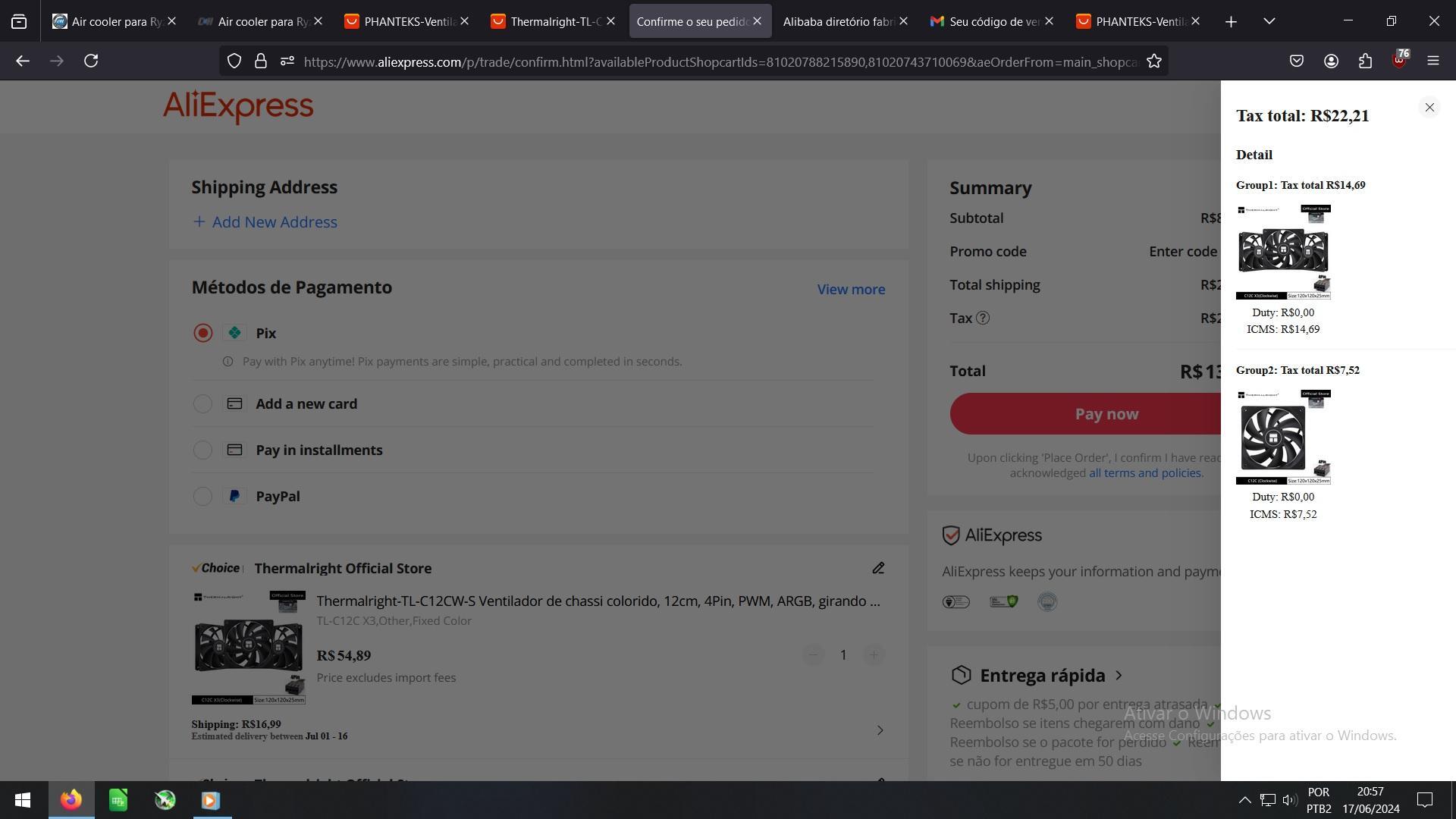The image size is (1456, 819).
Task: Open Windows notification center
Action: 1425,800
